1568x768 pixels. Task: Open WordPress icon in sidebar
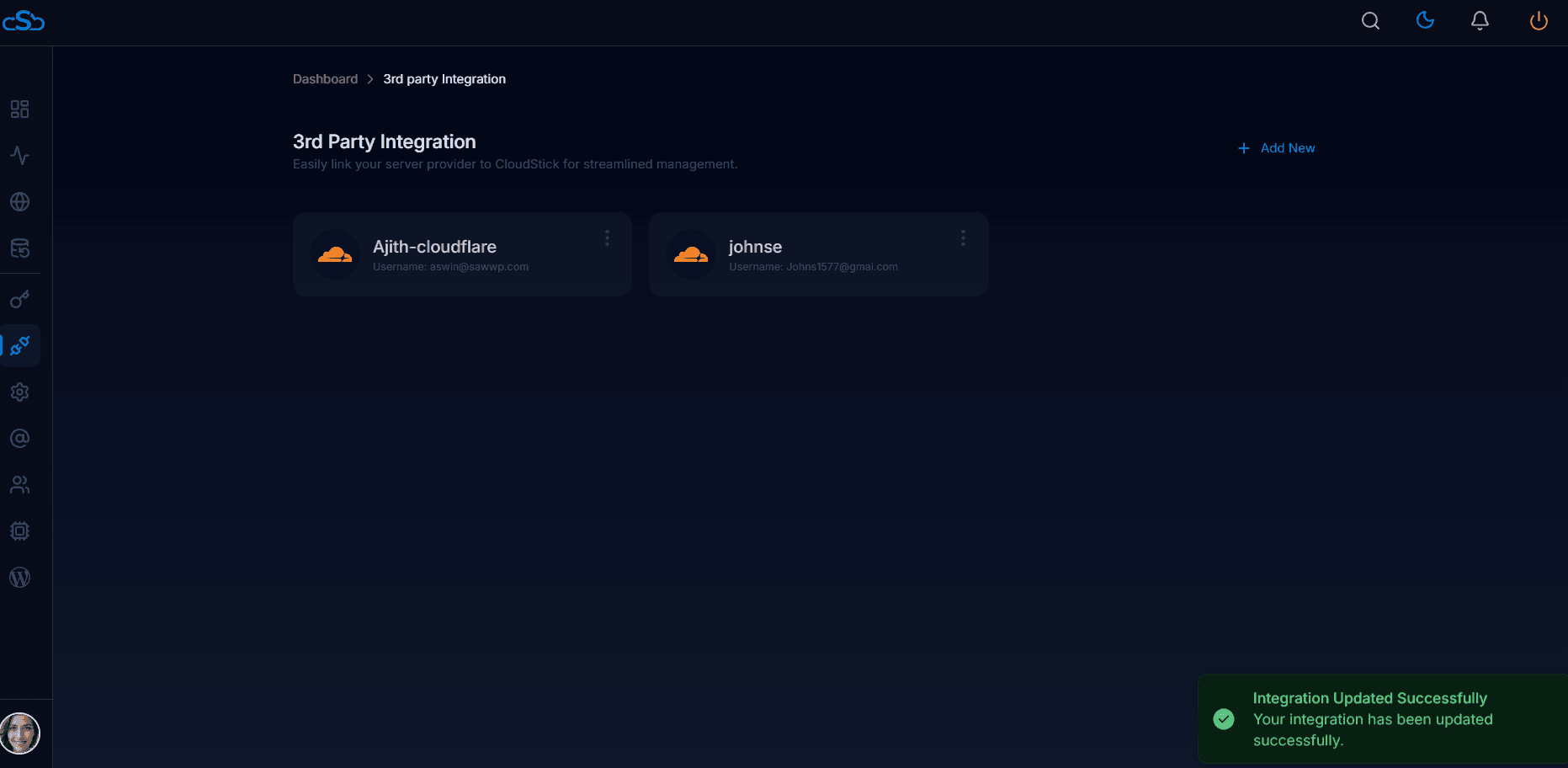pyautogui.click(x=20, y=578)
